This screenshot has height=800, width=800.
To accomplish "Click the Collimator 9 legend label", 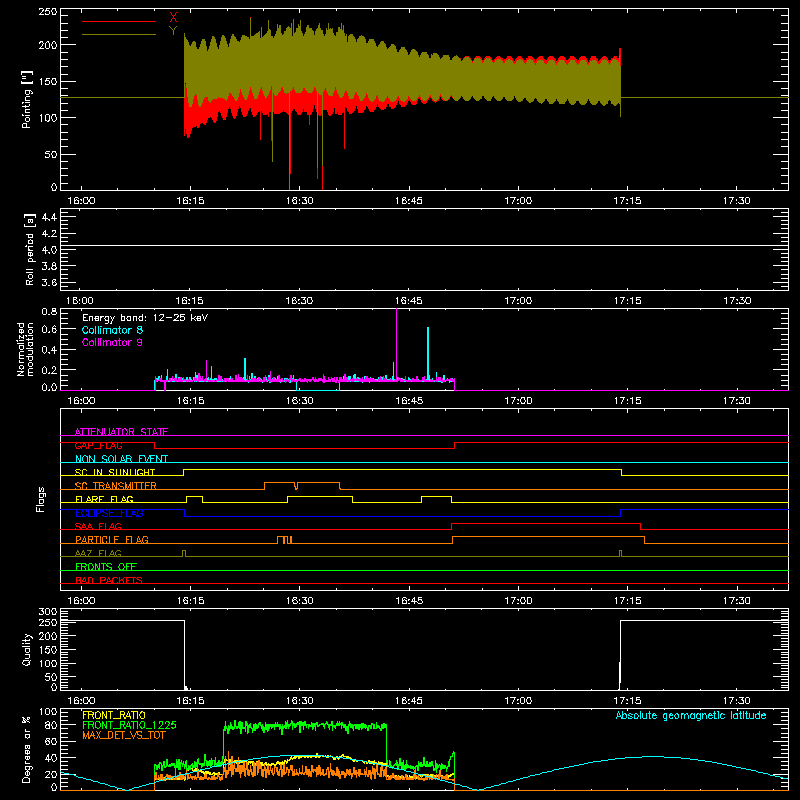I will point(112,342).
